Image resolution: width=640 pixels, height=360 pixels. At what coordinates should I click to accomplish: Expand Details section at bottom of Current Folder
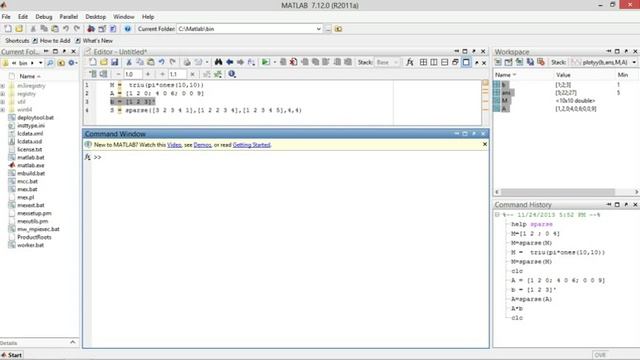pyautogui.click(x=73, y=342)
